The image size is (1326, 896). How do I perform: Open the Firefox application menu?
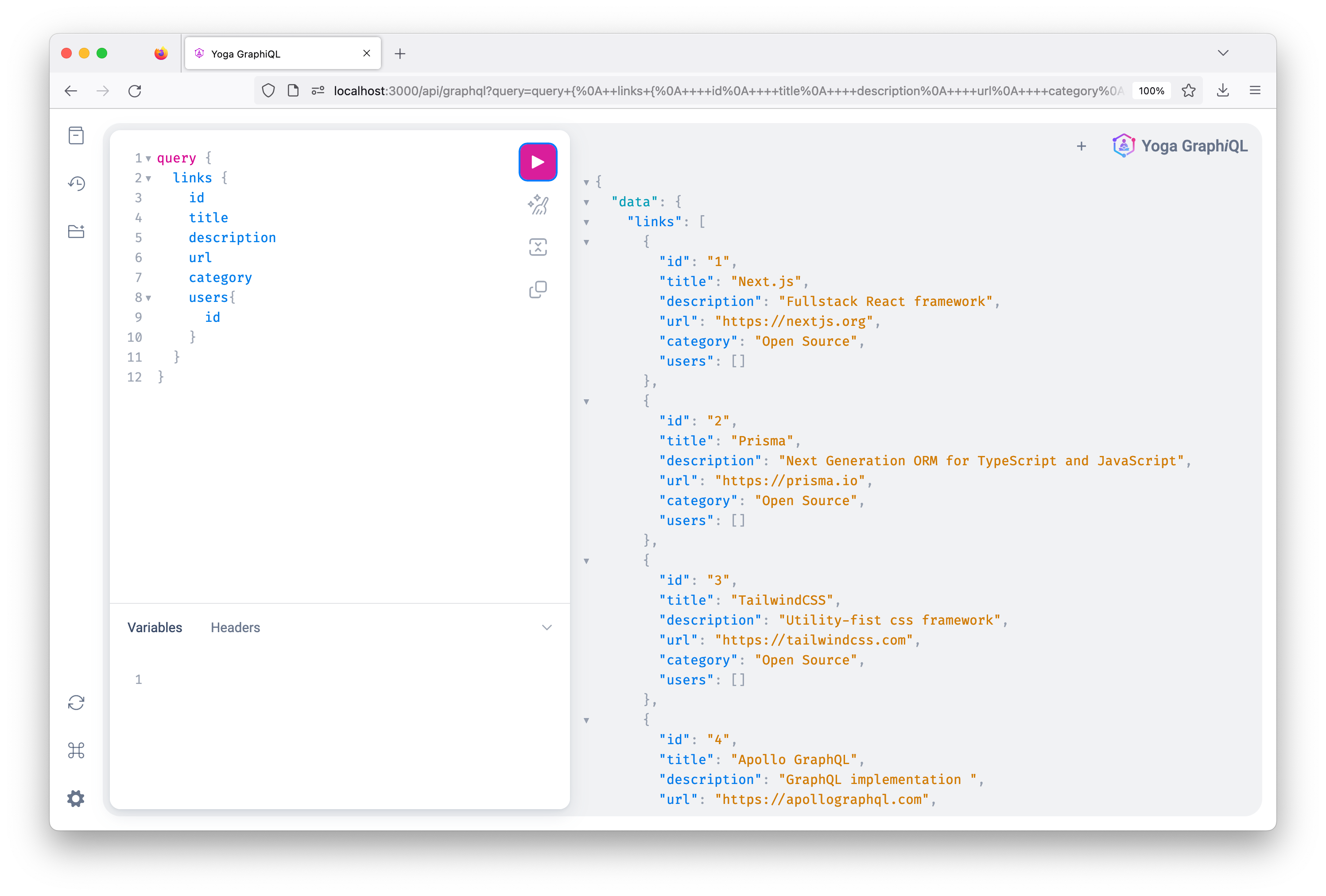[1255, 90]
